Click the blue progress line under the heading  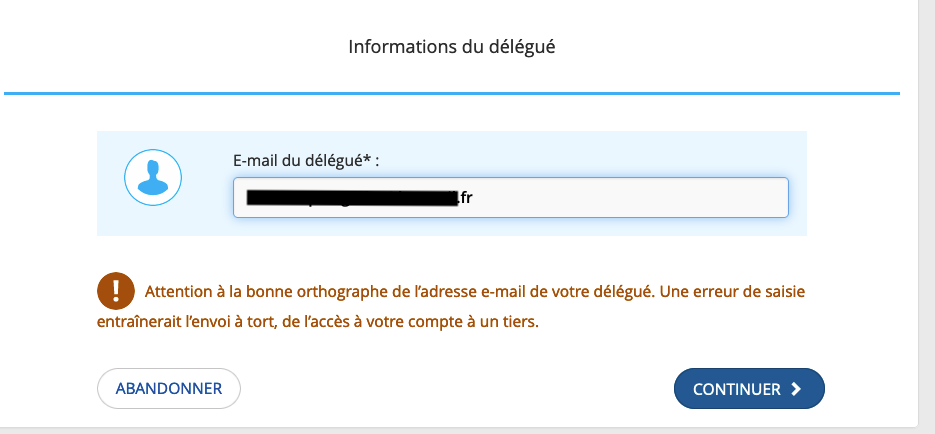coord(451,94)
